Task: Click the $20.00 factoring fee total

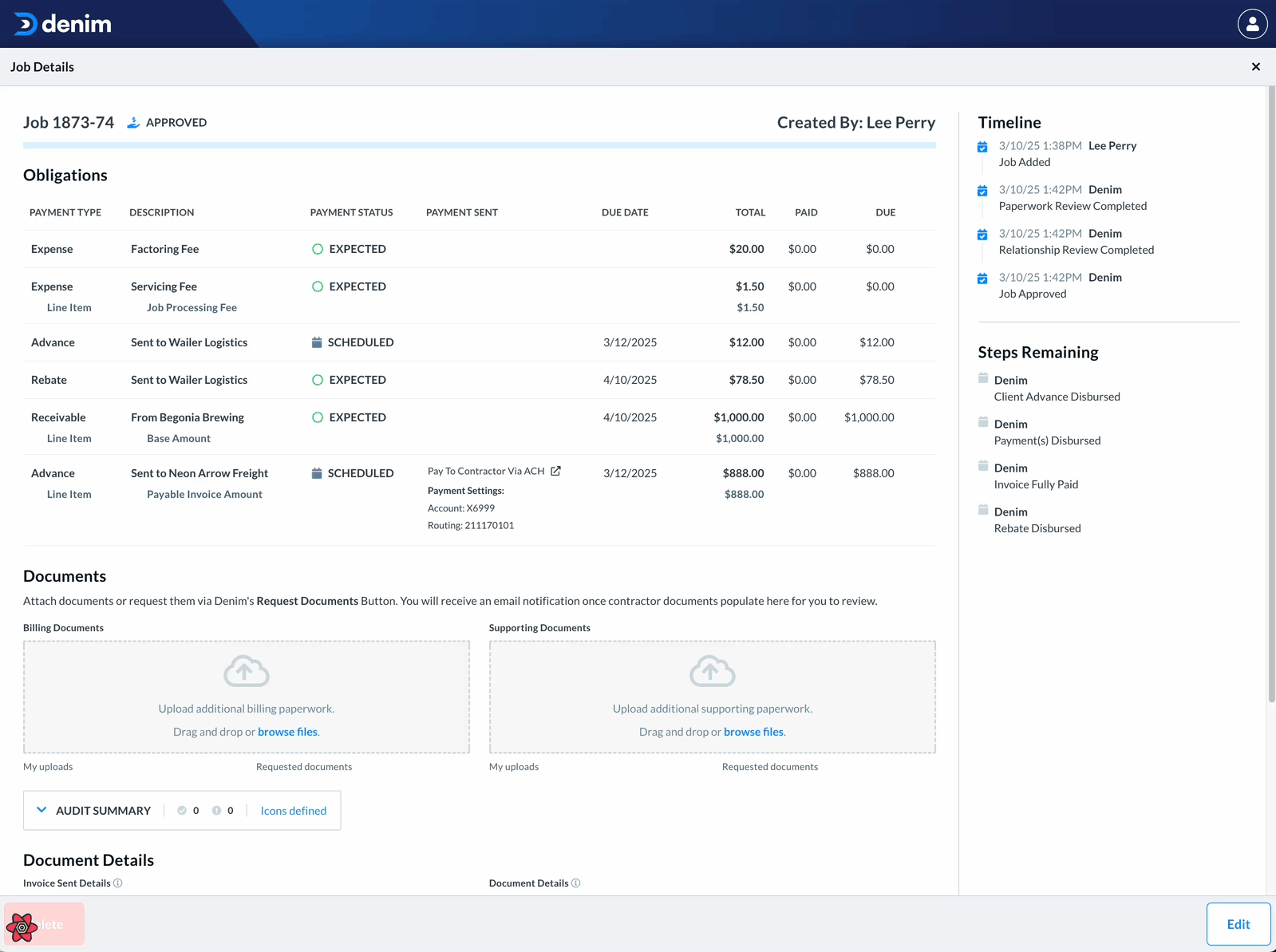Action: coord(746,249)
